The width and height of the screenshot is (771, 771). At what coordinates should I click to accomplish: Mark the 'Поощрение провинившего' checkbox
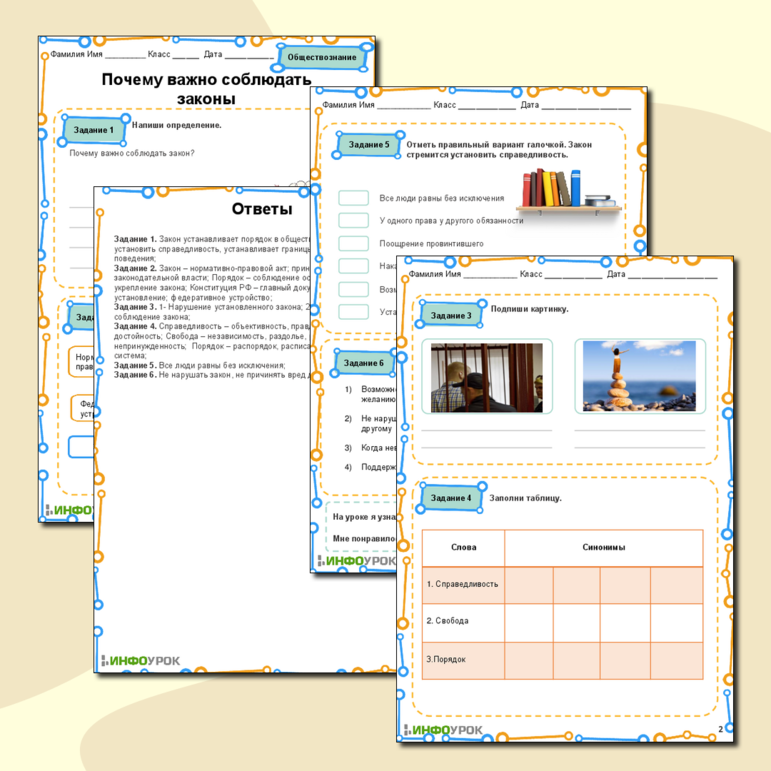click(354, 244)
